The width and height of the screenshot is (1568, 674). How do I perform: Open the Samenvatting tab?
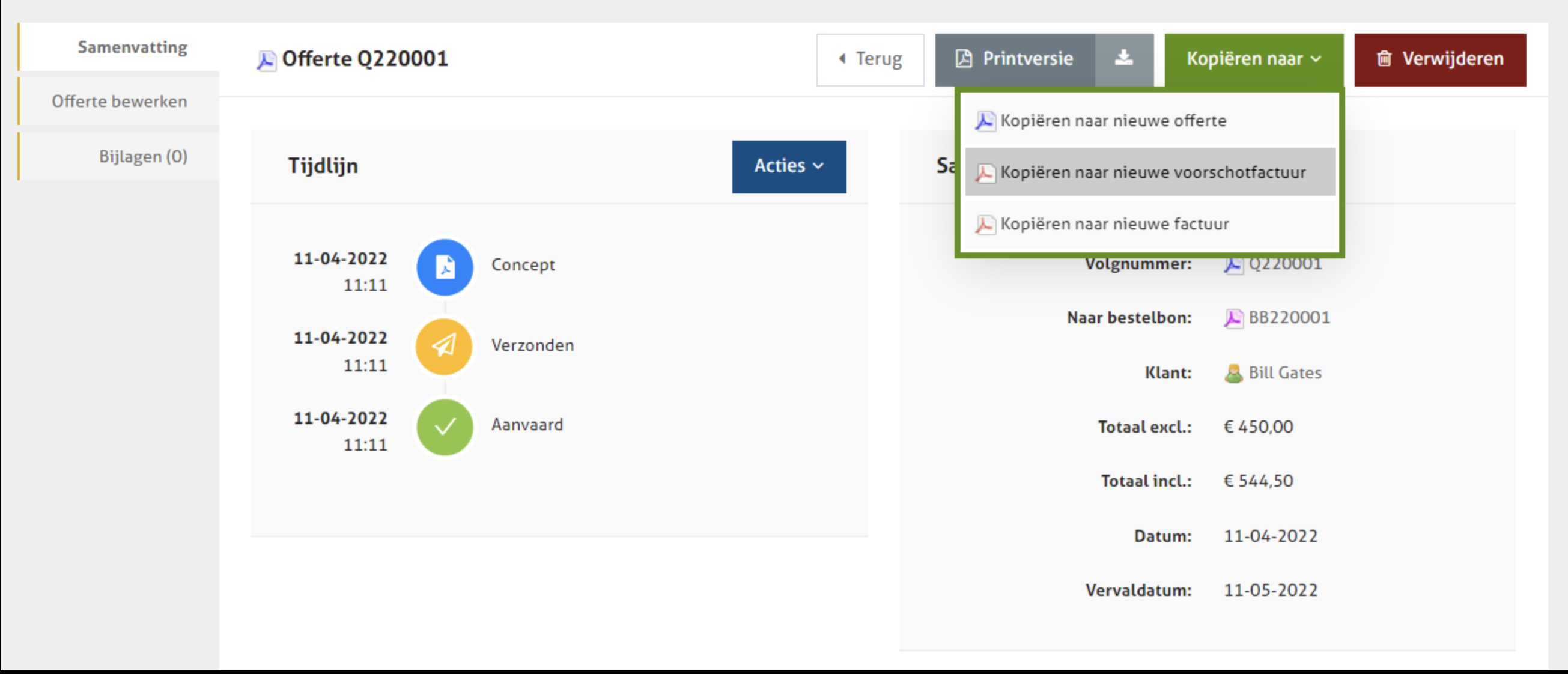[132, 47]
